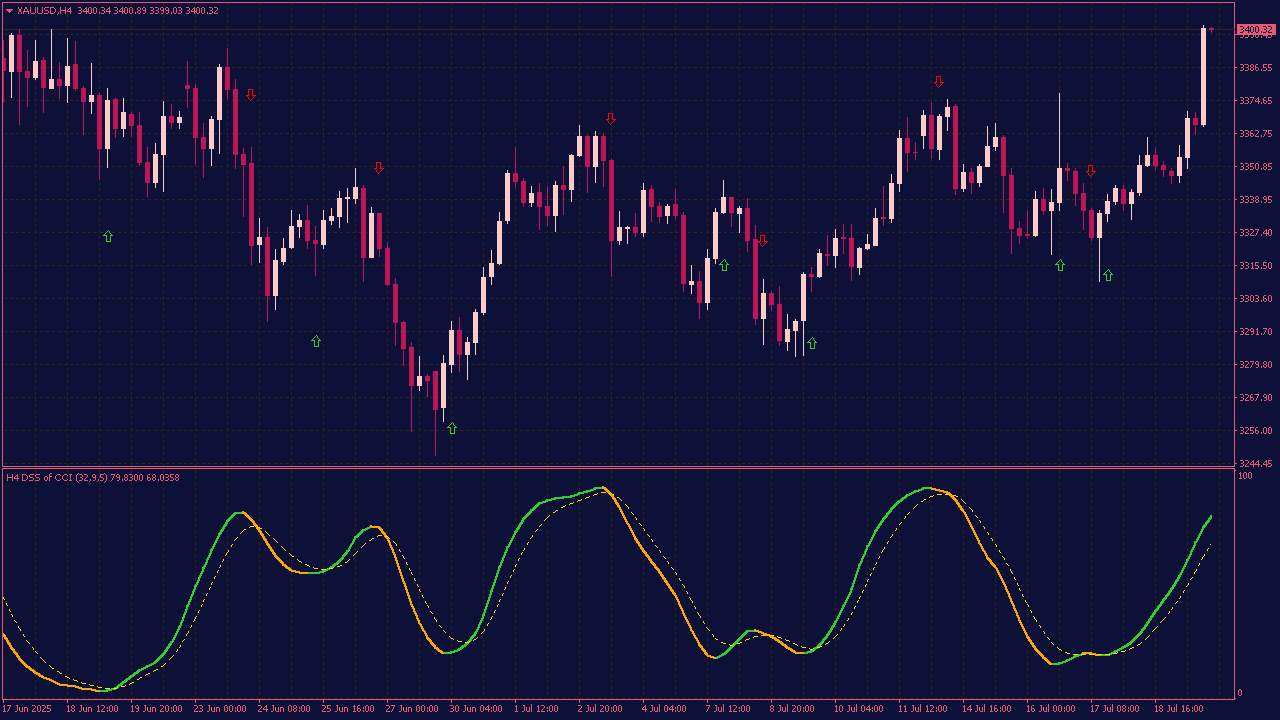Select the rightmost green buy arrow
Screen dimensions: 1280x720
(1108, 275)
